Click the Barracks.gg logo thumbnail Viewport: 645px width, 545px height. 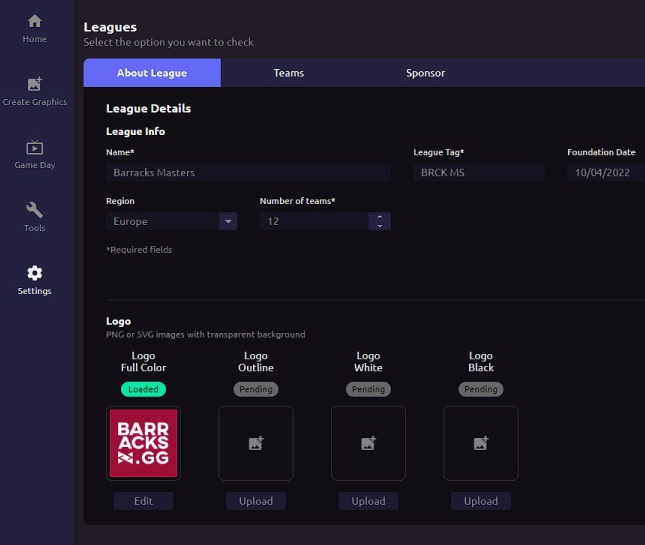click(143, 443)
